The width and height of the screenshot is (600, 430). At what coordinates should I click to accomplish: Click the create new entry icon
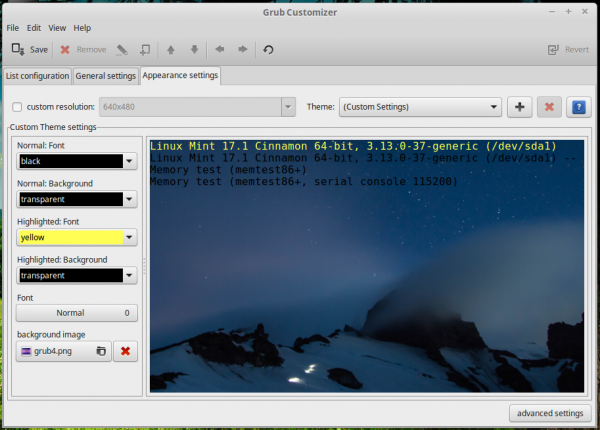click(145, 50)
